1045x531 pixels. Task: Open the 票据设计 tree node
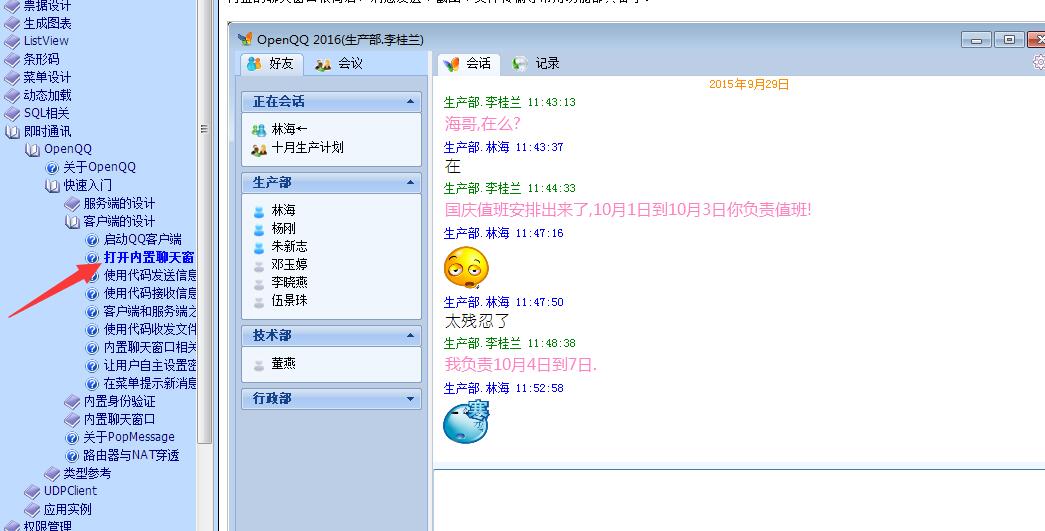[x=47, y=6]
